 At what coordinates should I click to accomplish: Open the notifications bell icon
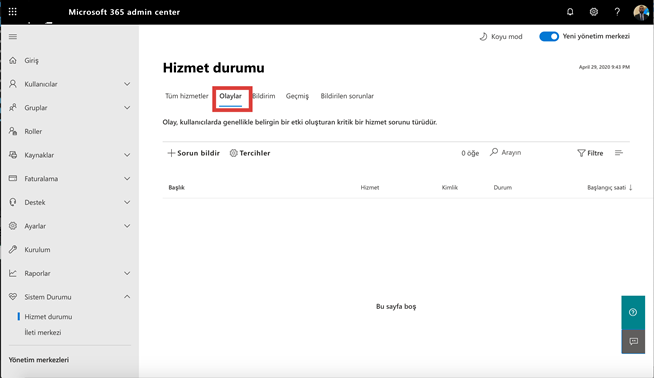[x=570, y=12]
